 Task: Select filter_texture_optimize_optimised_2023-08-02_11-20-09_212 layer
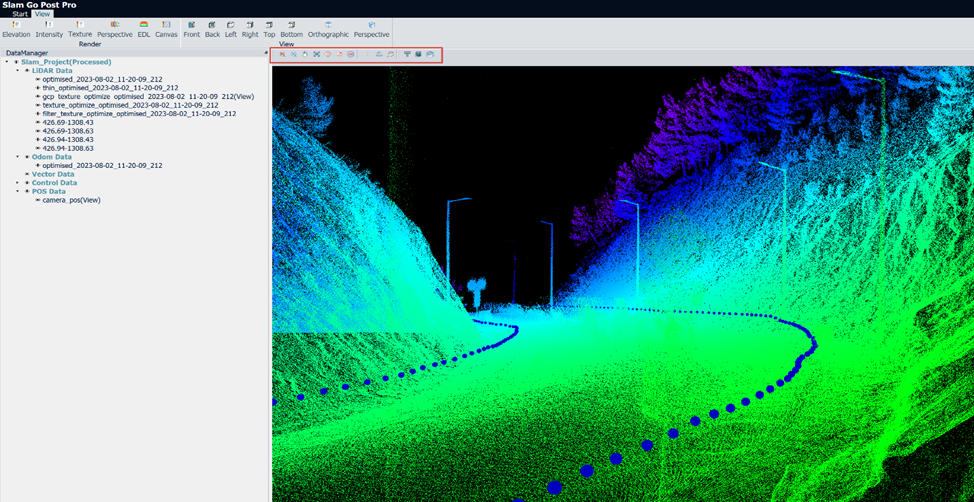(x=139, y=114)
